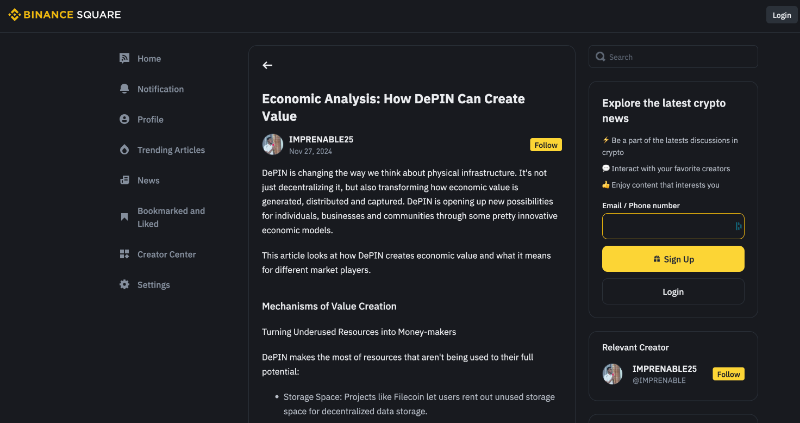Click "Turning Underused Resources into Money-makers" line
This screenshot has width=800, height=423.
click(359, 332)
